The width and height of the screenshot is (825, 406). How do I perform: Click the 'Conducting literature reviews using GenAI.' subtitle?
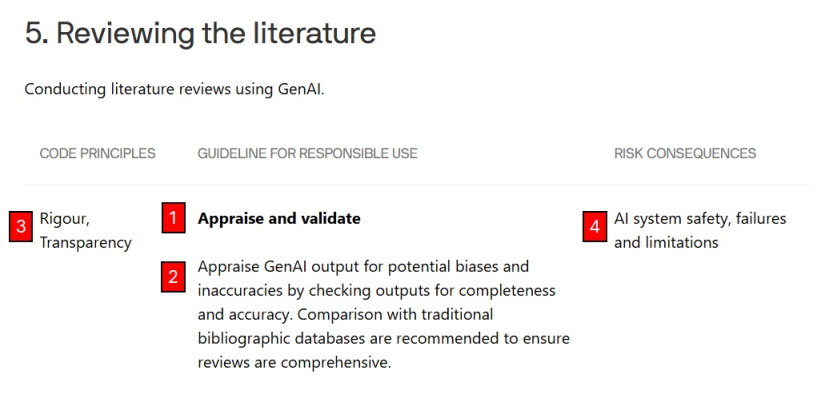pos(175,89)
